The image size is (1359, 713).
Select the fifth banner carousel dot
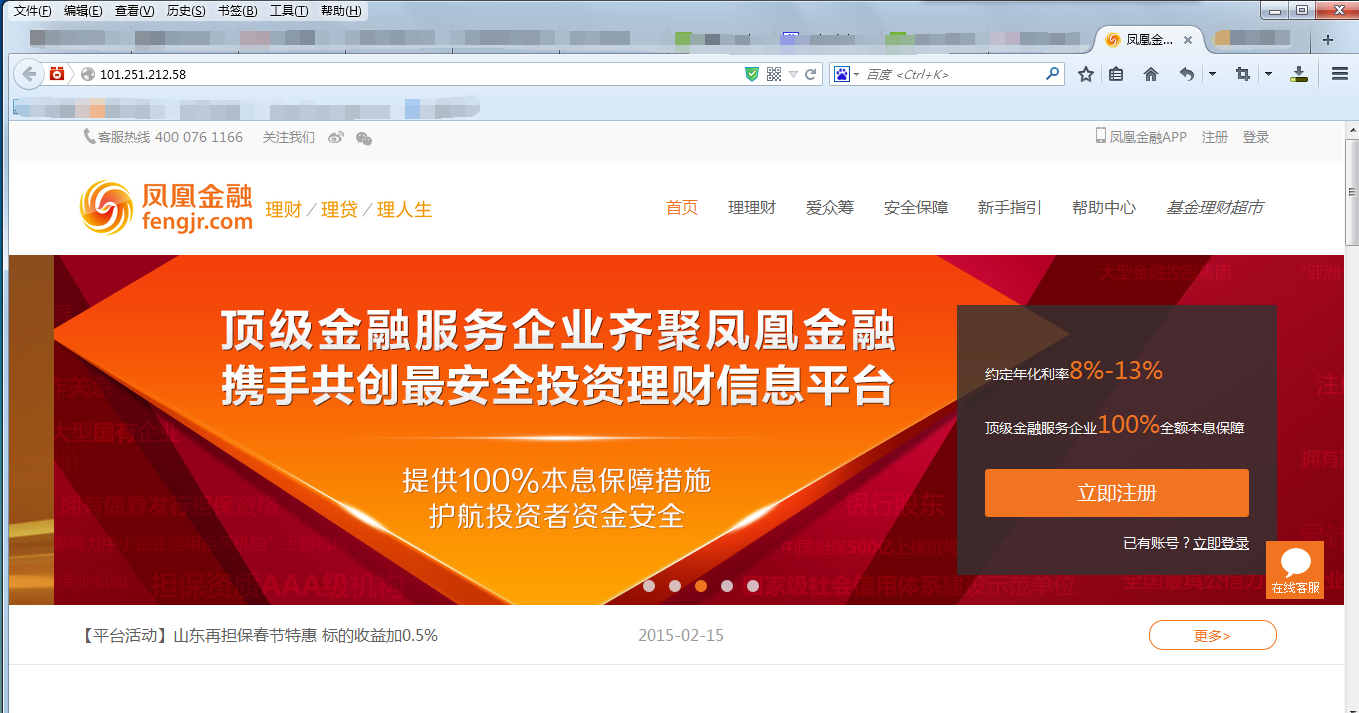pos(753,586)
